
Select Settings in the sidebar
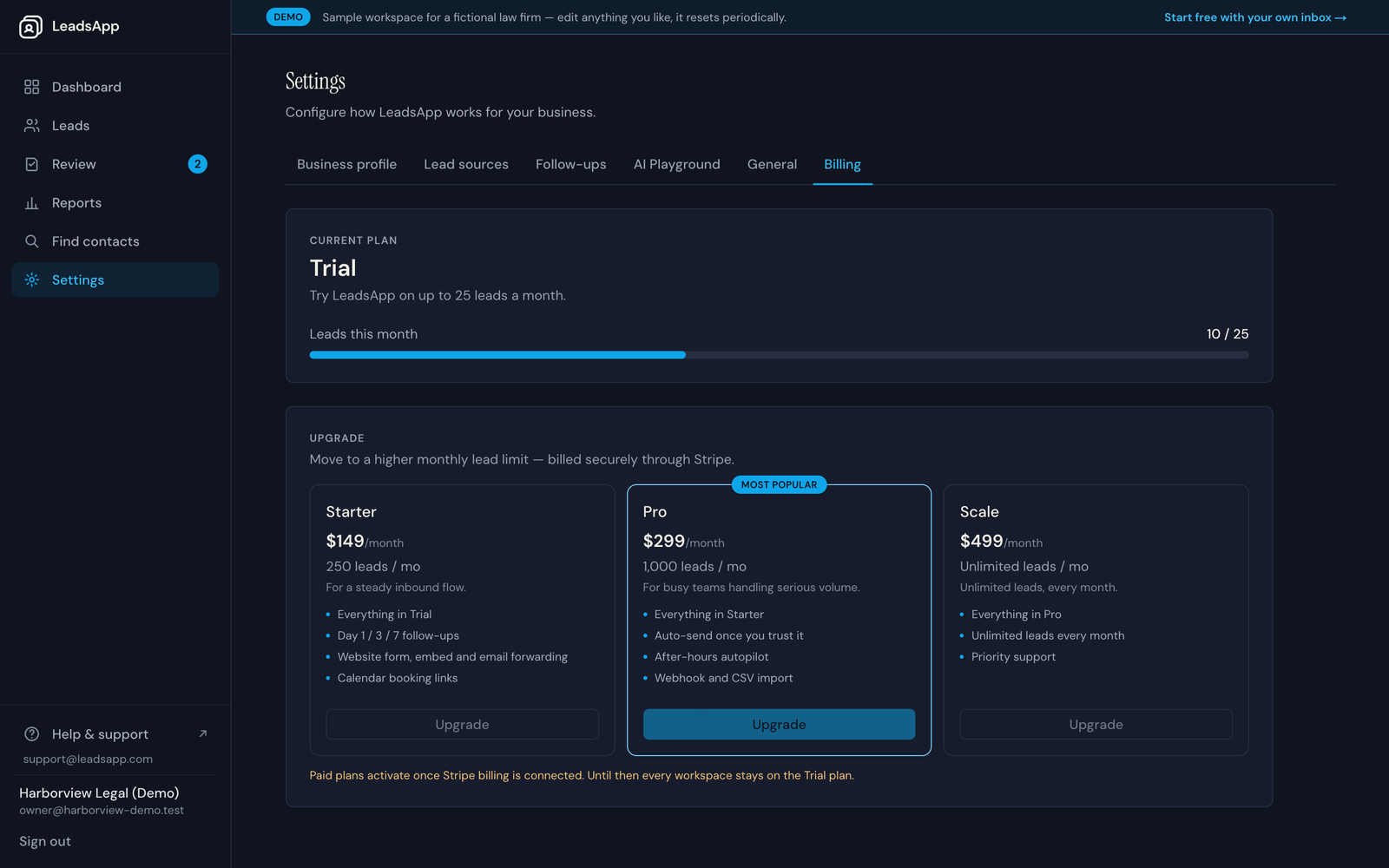[x=115, y=279]
